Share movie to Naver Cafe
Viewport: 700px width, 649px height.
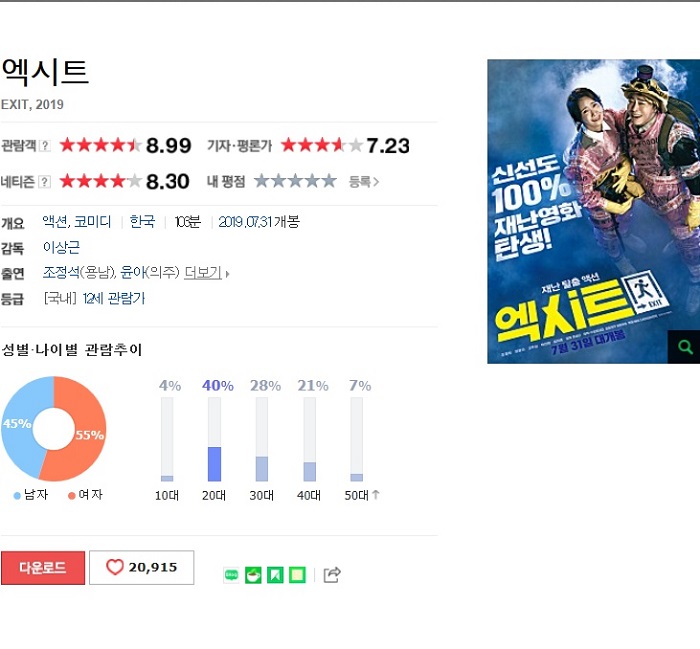tap(253, 575)
